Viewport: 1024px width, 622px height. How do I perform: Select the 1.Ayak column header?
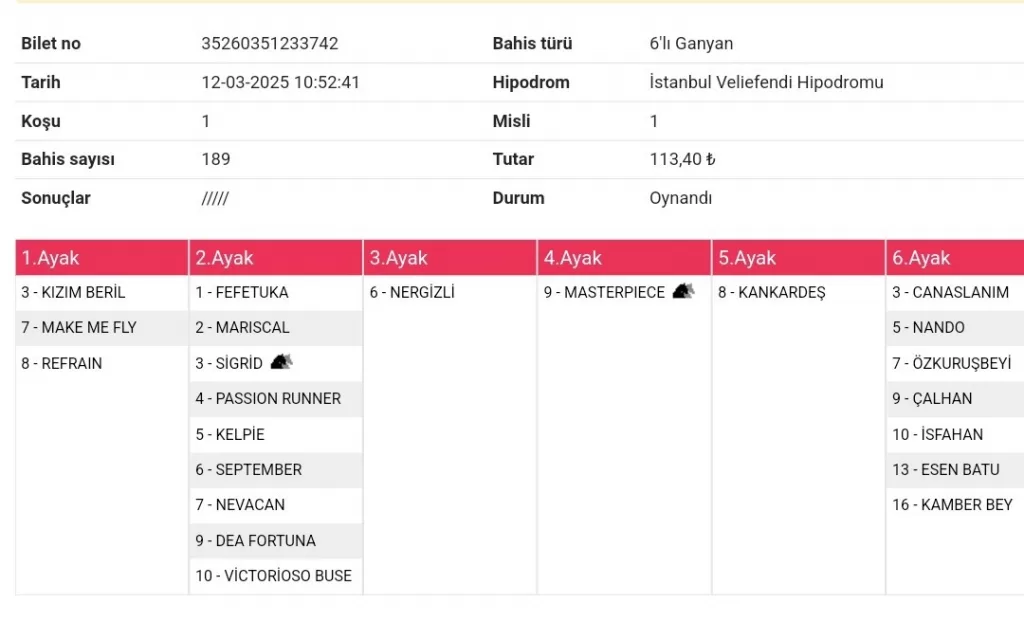tap(51, 258)
